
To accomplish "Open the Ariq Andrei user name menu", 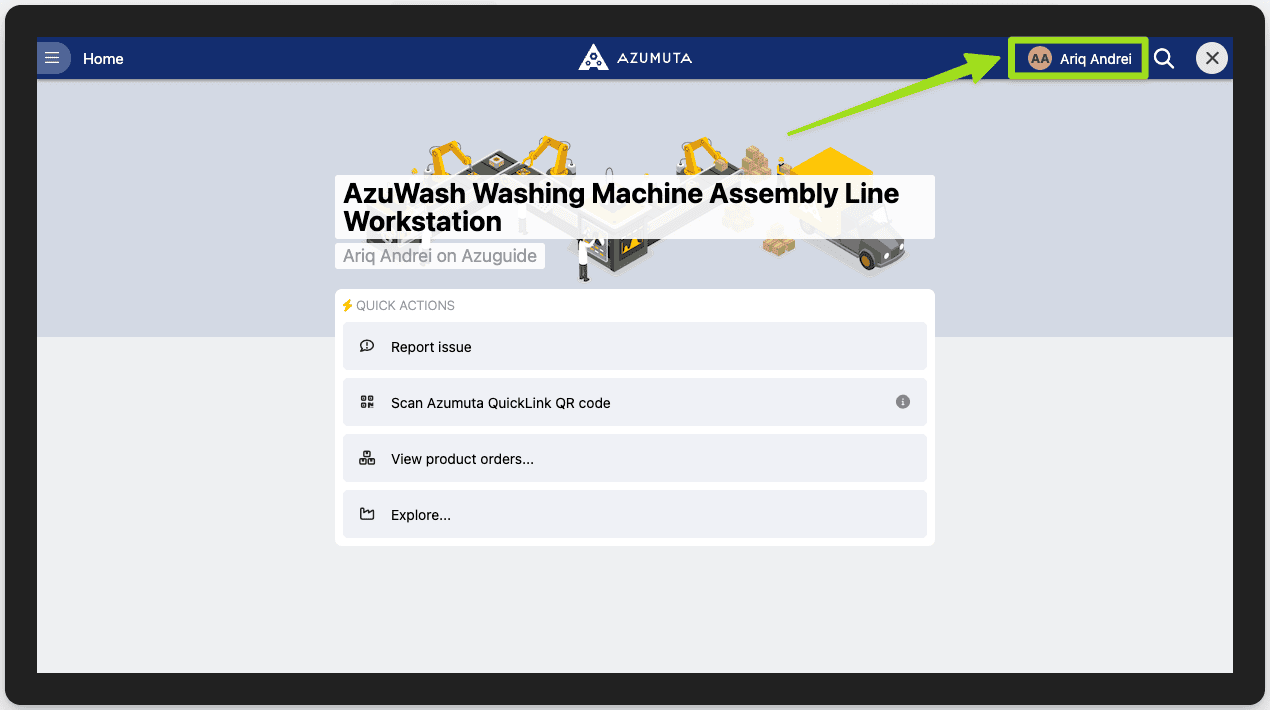I will coord(1095,59).
